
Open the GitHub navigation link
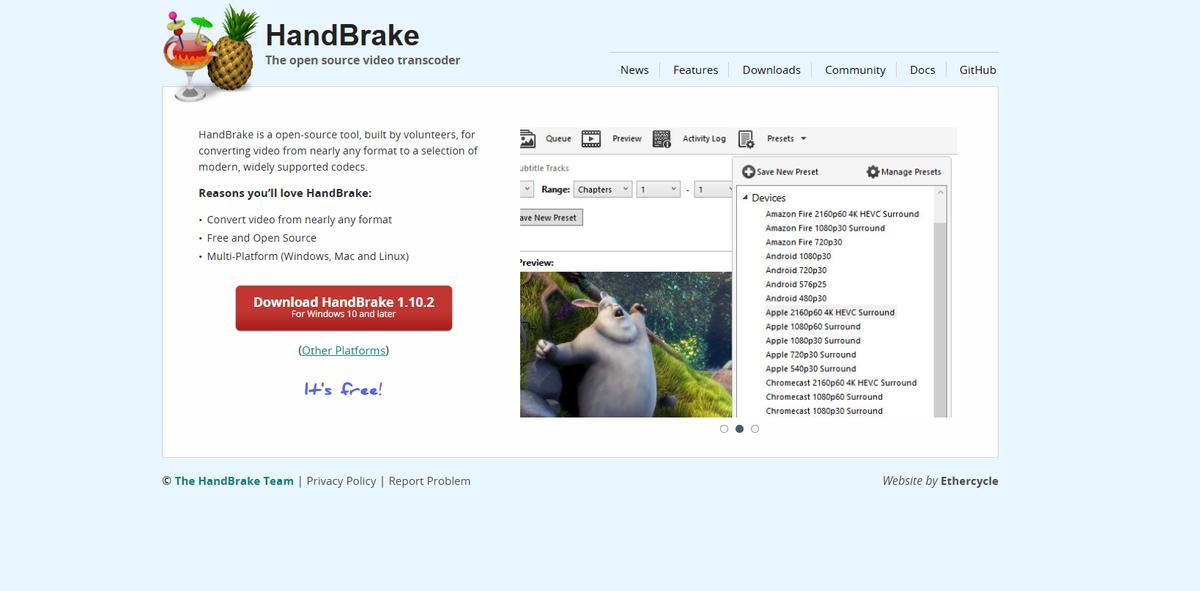[977, 70]
